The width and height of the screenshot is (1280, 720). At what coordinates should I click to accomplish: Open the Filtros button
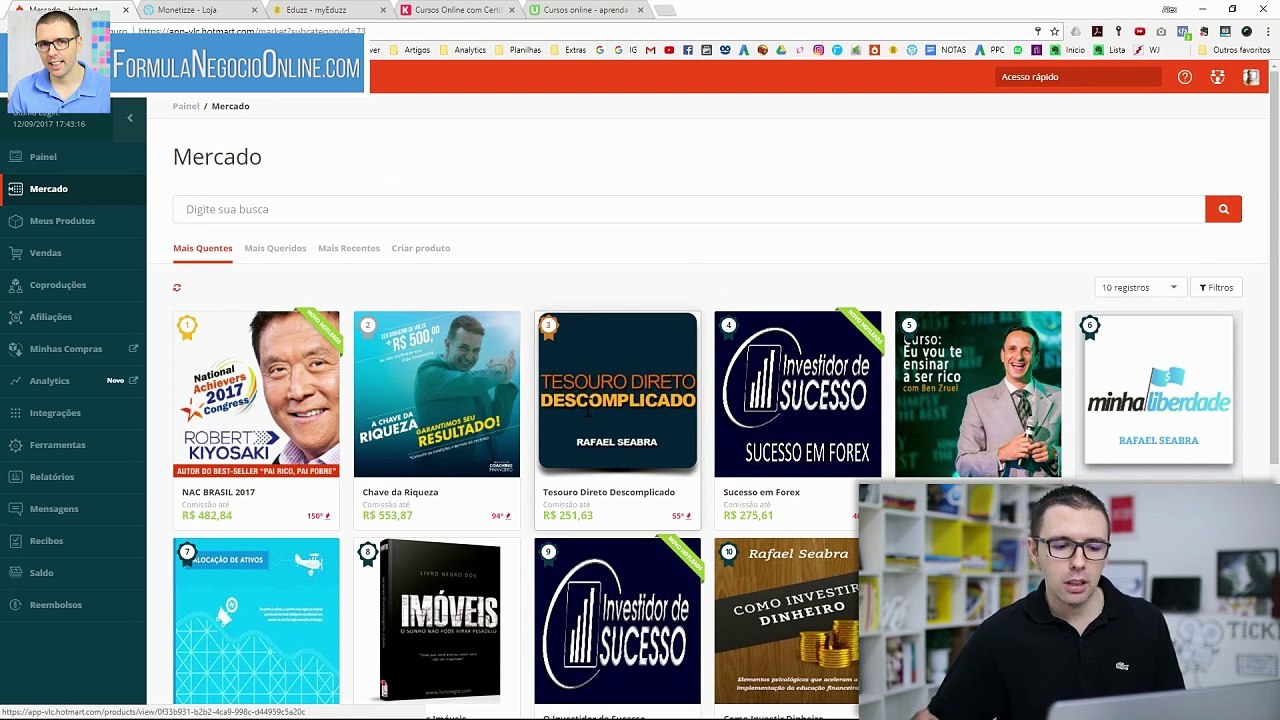pos(1216,288)
